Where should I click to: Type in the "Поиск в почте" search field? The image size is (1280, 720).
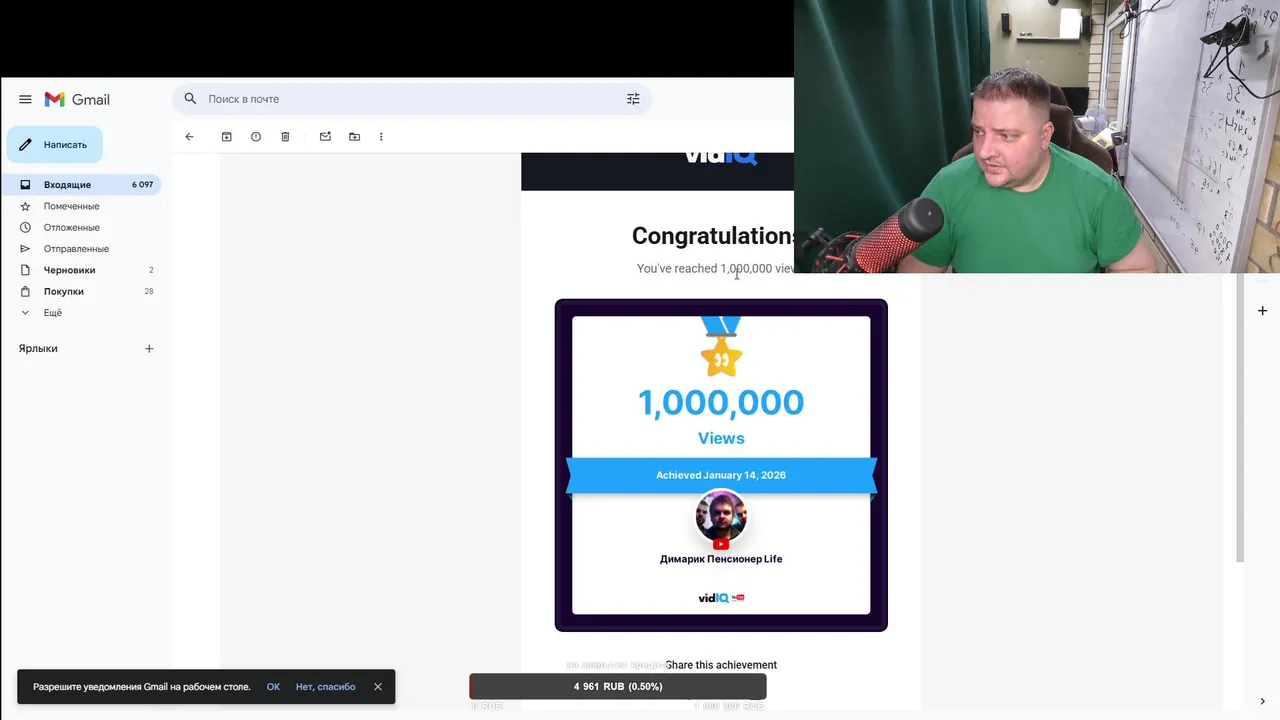(412, 99)
